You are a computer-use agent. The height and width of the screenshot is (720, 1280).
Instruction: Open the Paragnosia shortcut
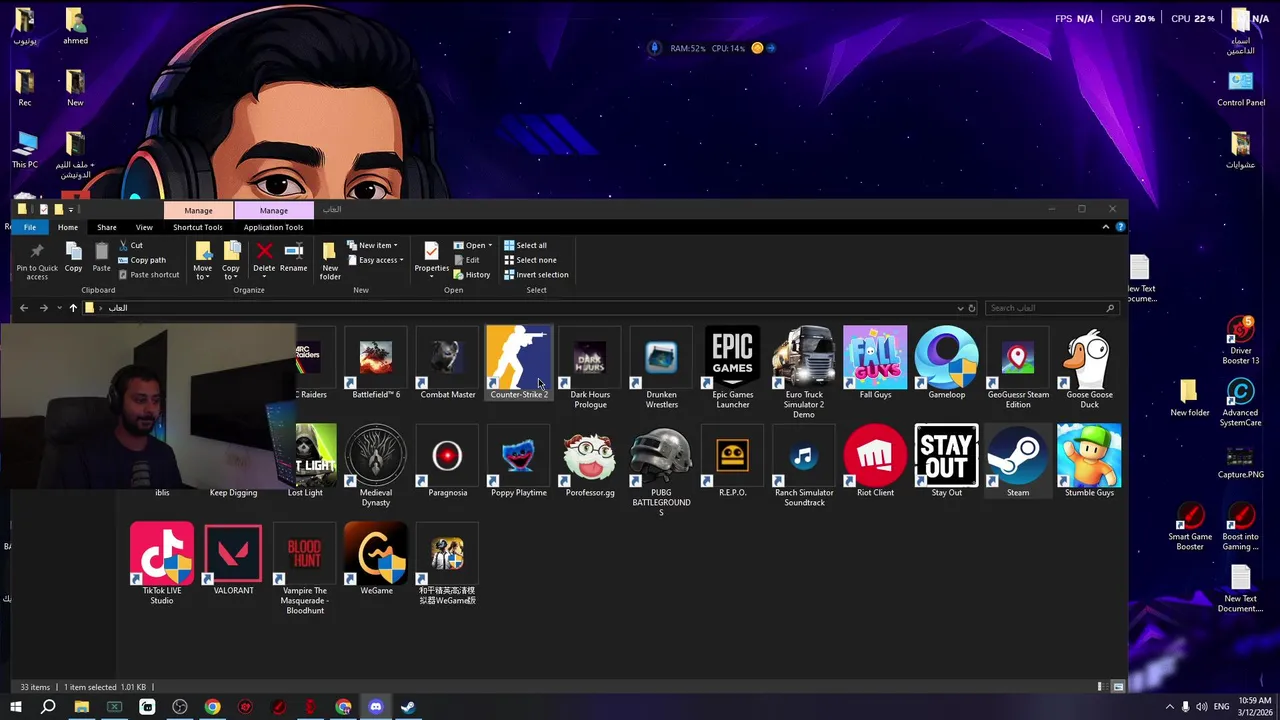coord(447,461)
